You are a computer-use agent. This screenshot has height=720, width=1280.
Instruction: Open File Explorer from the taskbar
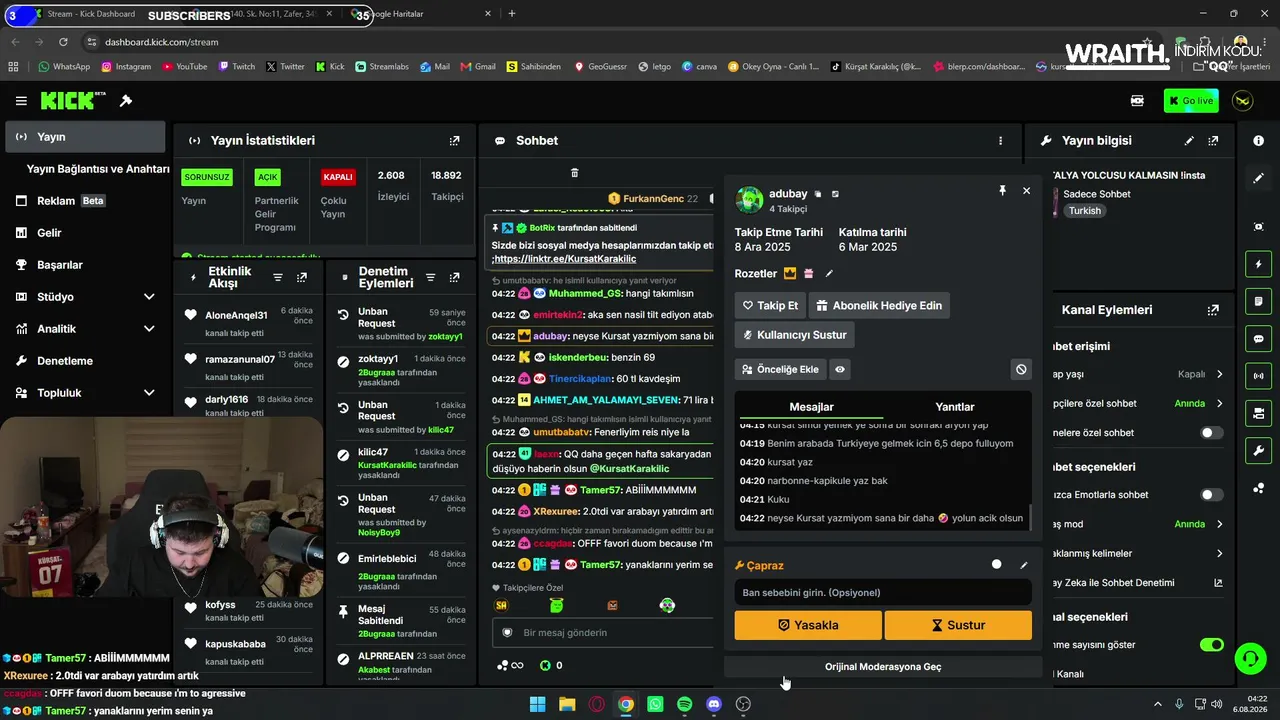coord(567,704)
